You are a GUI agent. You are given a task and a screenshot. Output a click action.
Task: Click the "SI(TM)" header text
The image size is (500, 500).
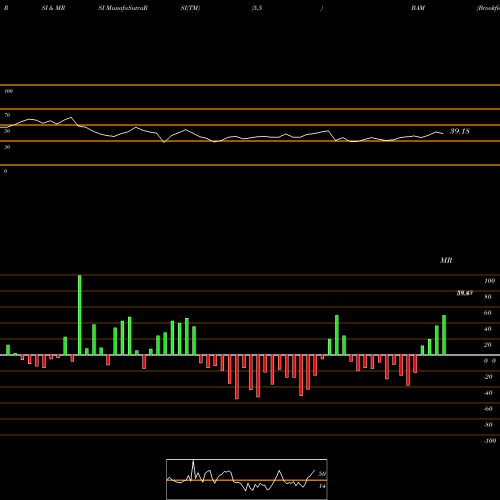point(190,8)
